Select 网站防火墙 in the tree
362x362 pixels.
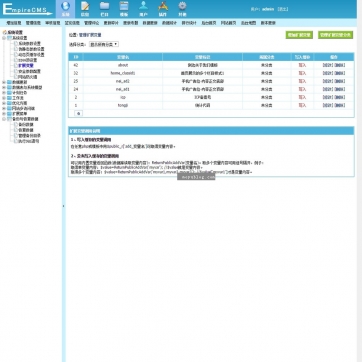point(28,77)
